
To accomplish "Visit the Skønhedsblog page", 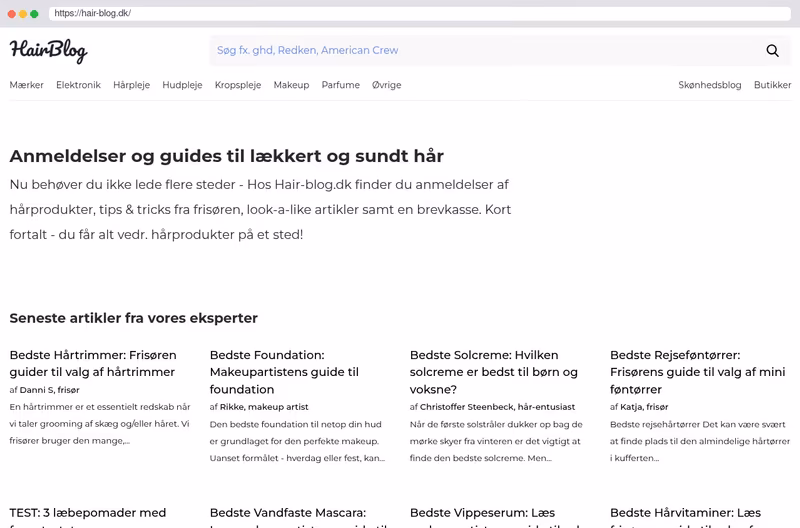I will 710,85.
